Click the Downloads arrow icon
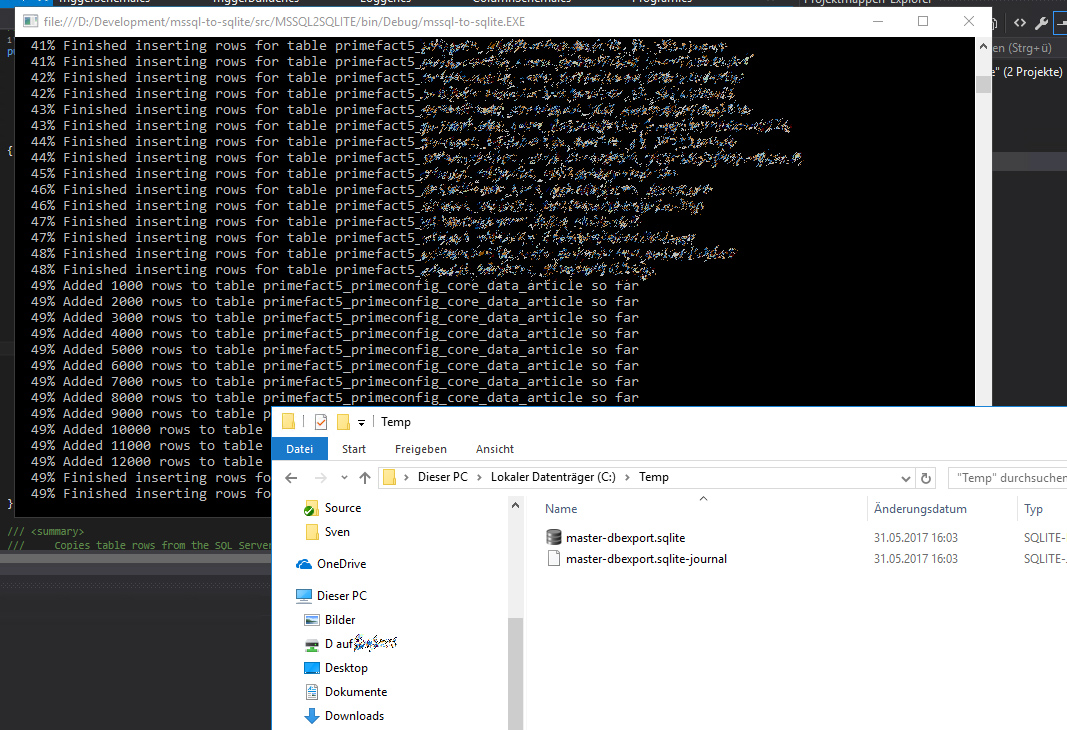Viewport: 1067px width, 730px height. (x=312, y=716)
